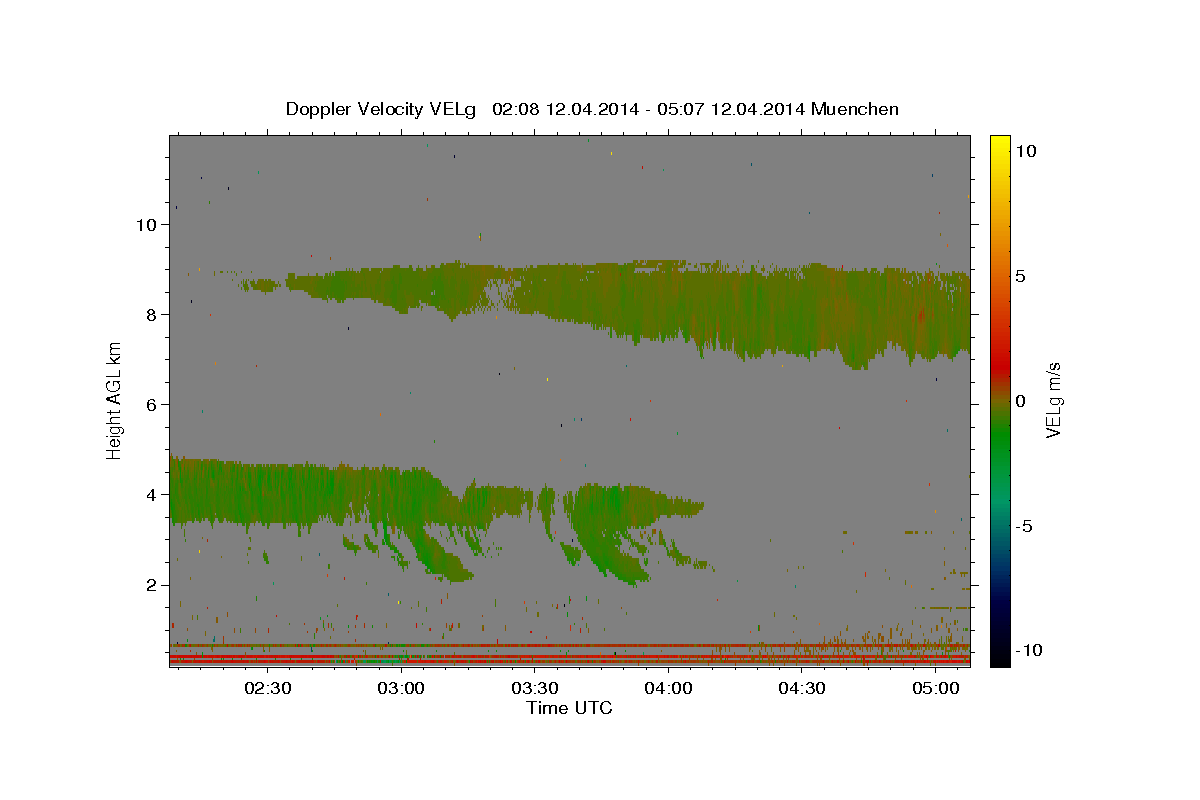The width and height of the screenshot is (1200, 800).
Task: Click the black bottom of the colorbar
Action: tap(1000, 655)
